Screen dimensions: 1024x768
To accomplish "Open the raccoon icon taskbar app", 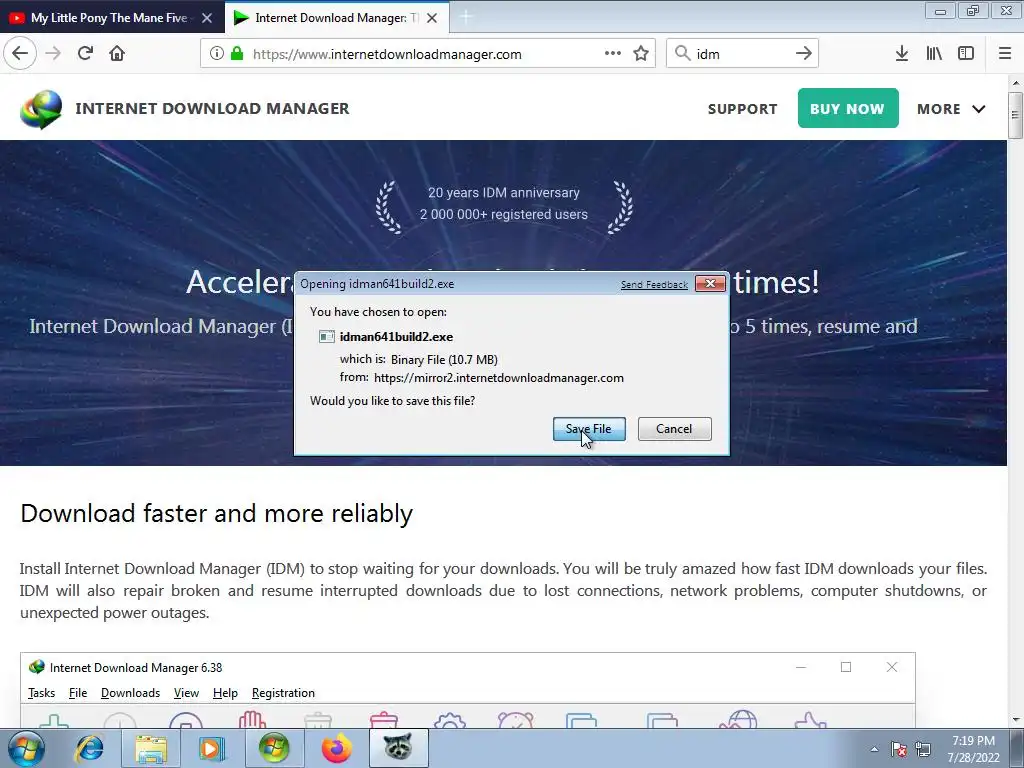I will tap(398, 748).
